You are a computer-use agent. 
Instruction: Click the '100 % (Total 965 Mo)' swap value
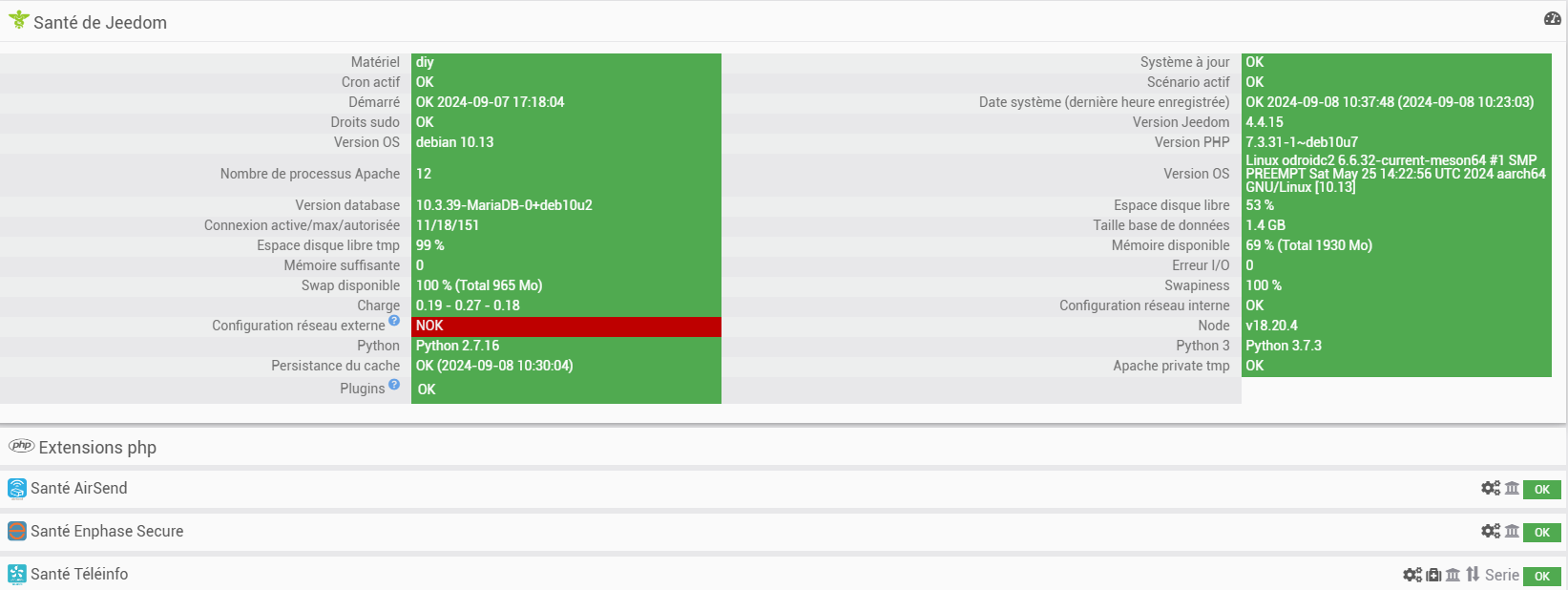[x=479, y=285]
